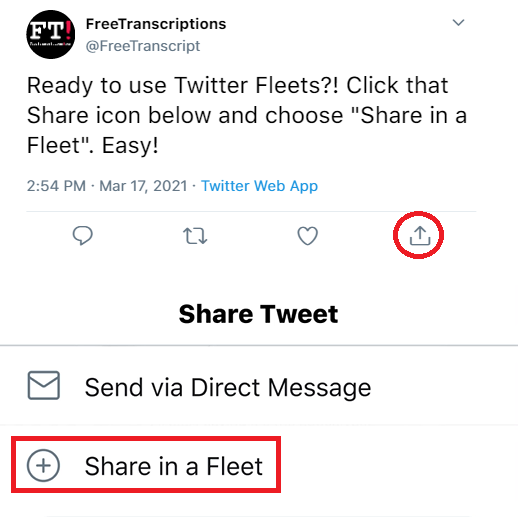Screen dimensions: 519x521
Task: Open the share icon circled in red
Action: [x=420, y=235]
